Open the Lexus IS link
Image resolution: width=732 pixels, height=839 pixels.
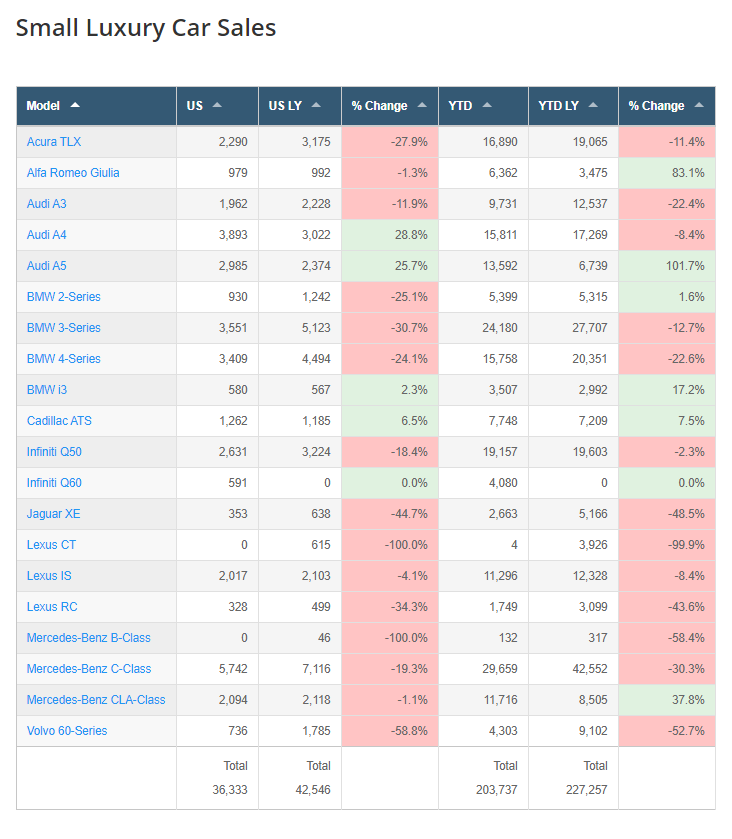coord(49,576)
